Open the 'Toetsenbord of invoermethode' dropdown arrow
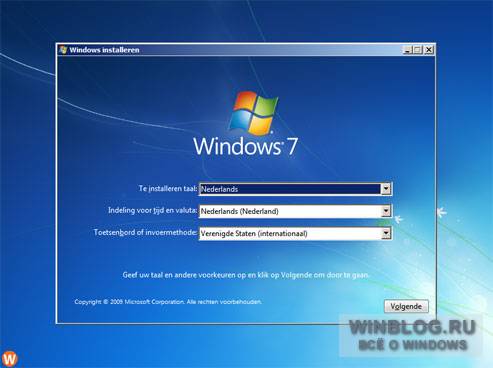 click(386, 233)
